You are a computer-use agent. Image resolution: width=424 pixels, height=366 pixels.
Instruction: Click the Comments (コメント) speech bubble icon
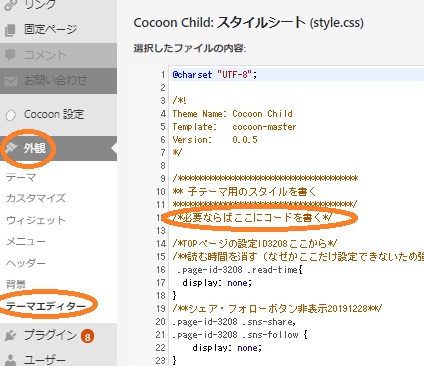10,55
